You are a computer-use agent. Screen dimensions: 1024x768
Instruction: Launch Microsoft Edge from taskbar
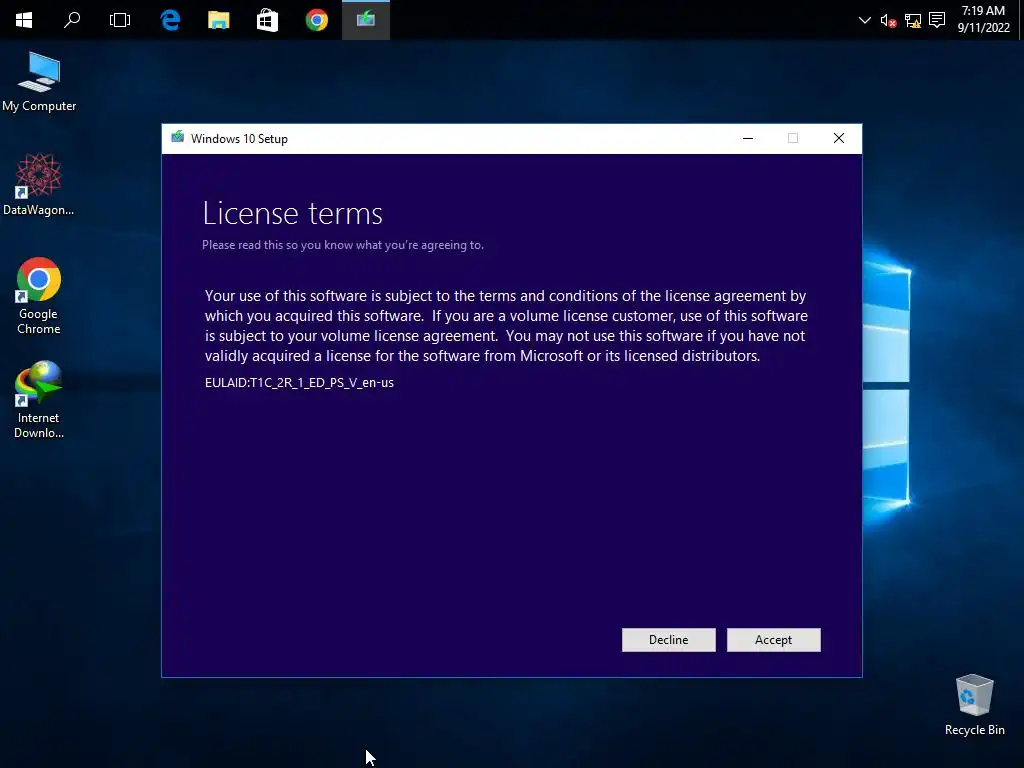pyautogui.click(x=170, y=20)
